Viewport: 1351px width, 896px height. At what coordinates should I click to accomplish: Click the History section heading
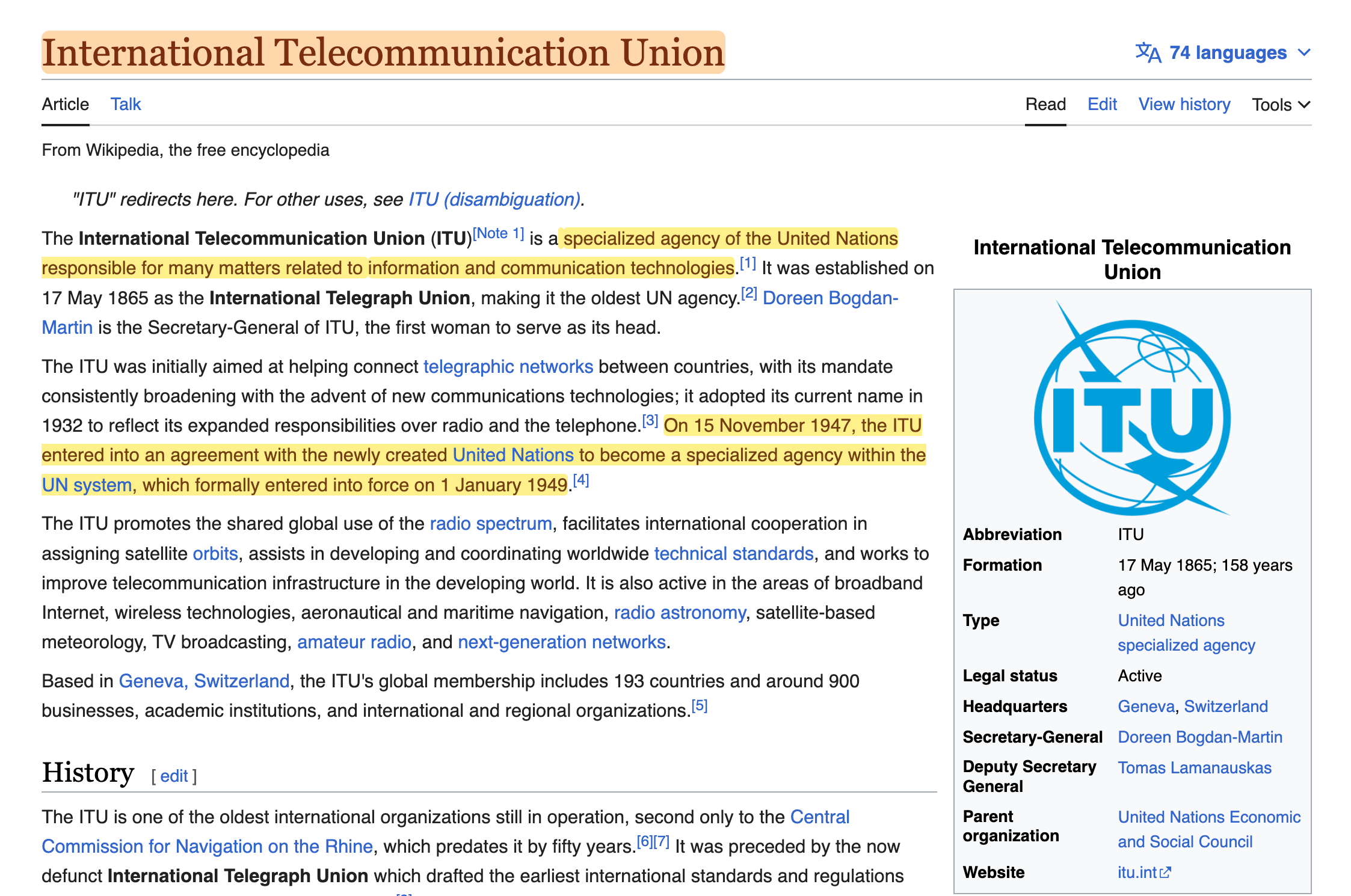tap(88, 773)
